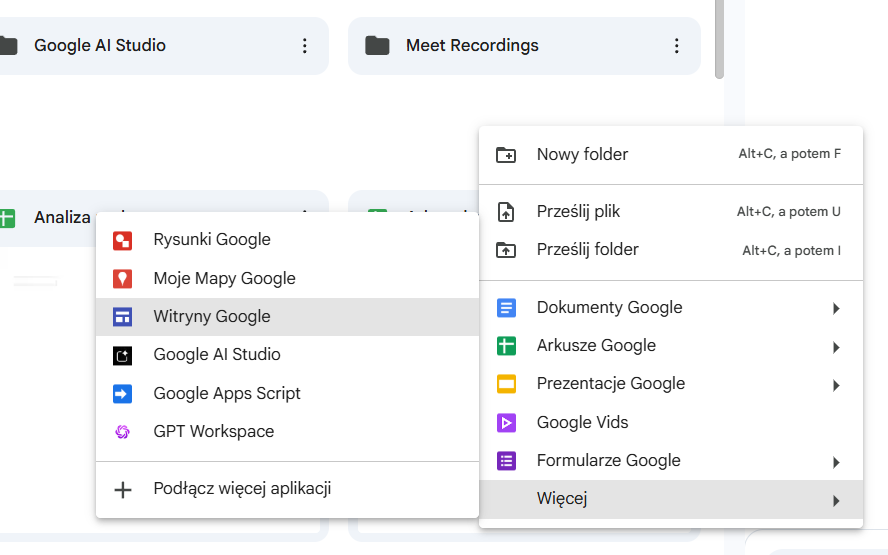Viewport: 888px width, 555px height.
Task: Choose Więcej in the context menu
Action: [x=562, y=499]
